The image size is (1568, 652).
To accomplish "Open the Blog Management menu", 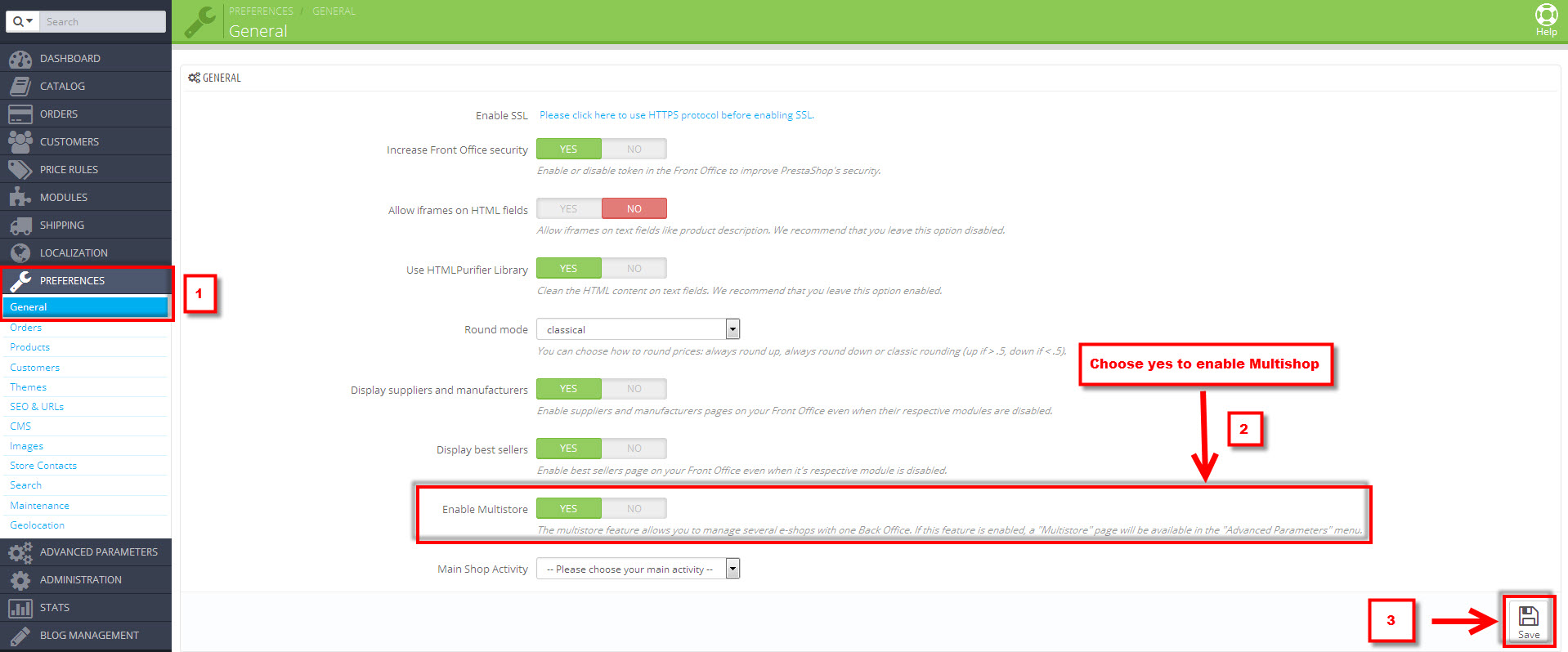I will click(x=86, y=636).
